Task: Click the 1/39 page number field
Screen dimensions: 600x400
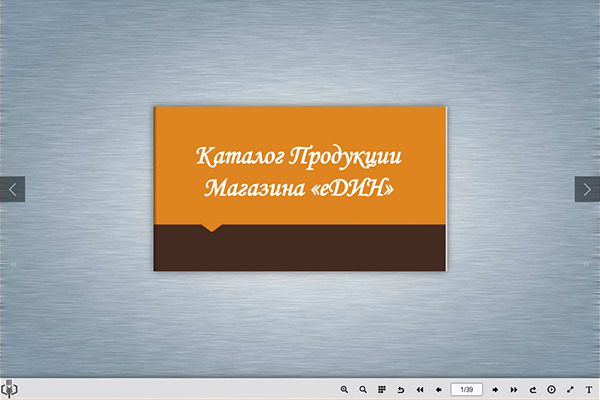Action: point(466,389)
